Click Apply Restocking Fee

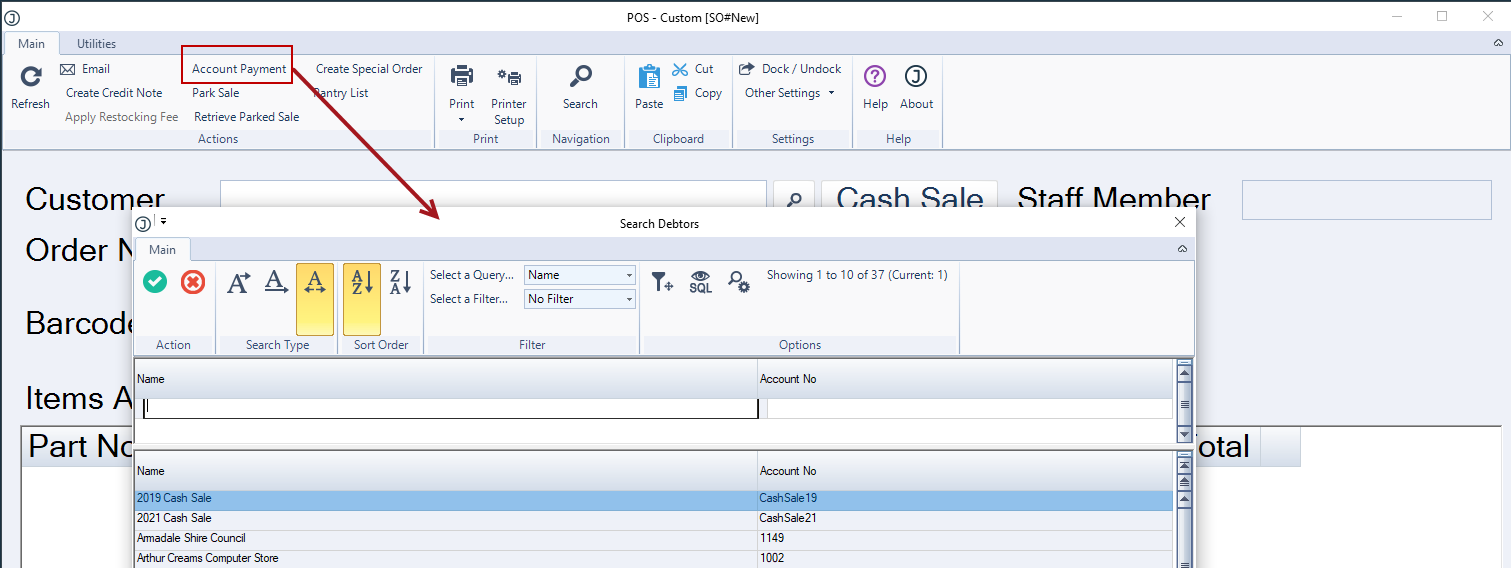coord(122,117)
